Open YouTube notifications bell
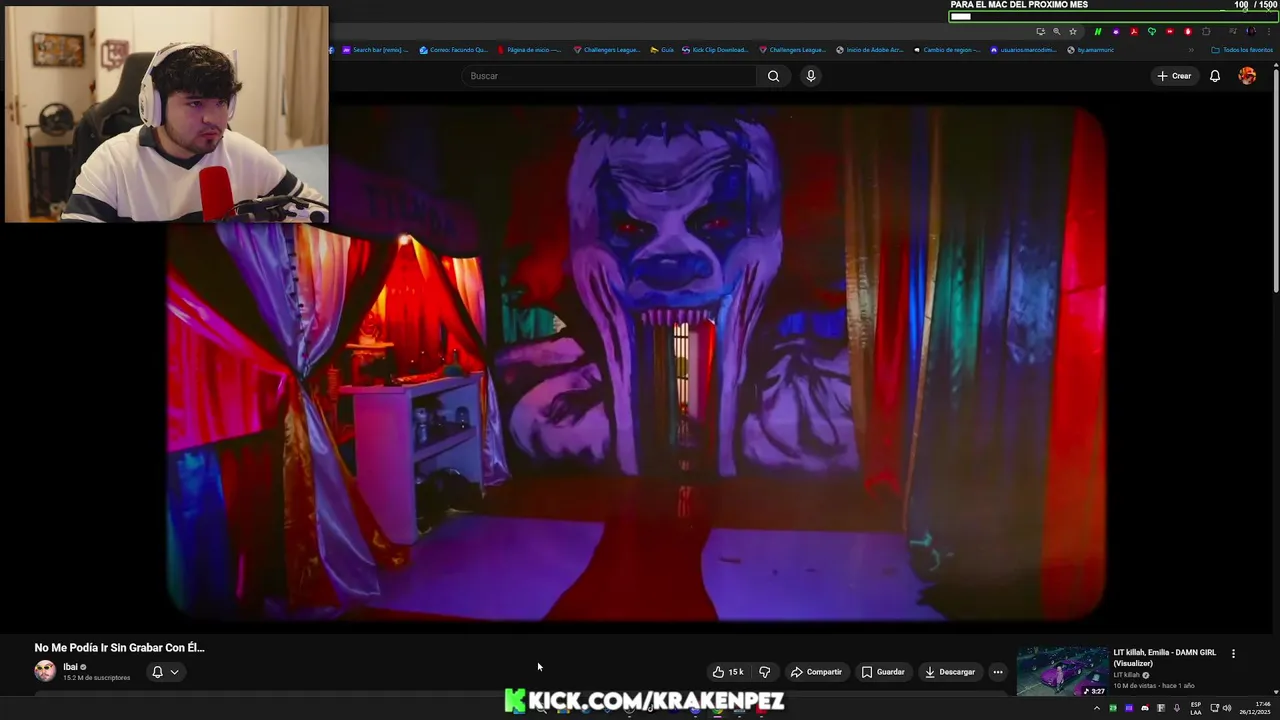Image resolution: width=1280 pixels, height=720 pixels. point(1215,76)
